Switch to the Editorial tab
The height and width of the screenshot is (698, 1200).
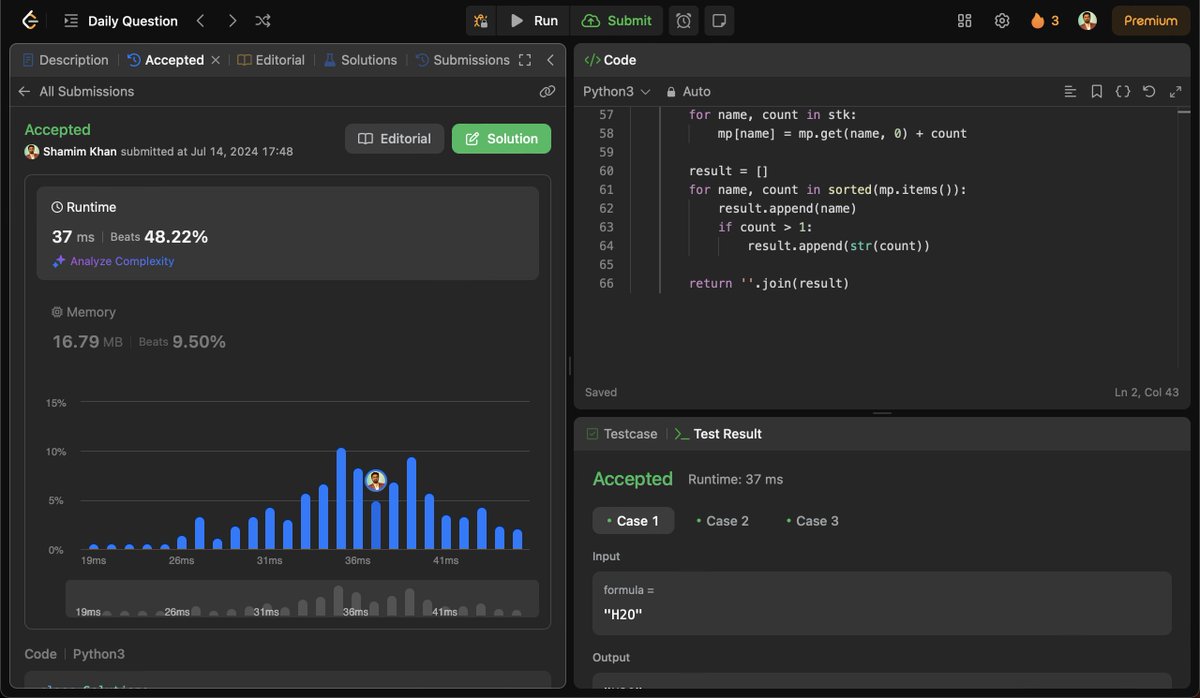(271, 60)
